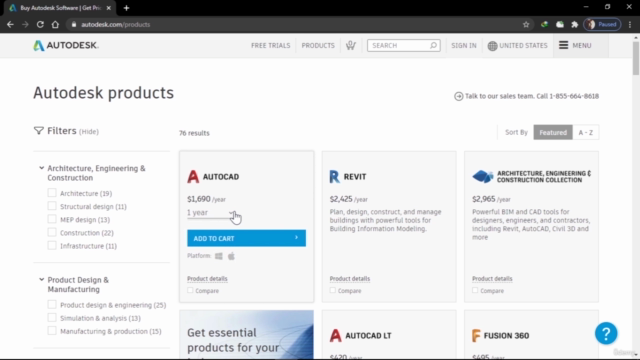Click the globe icon for United States

[x=492, y=46]
